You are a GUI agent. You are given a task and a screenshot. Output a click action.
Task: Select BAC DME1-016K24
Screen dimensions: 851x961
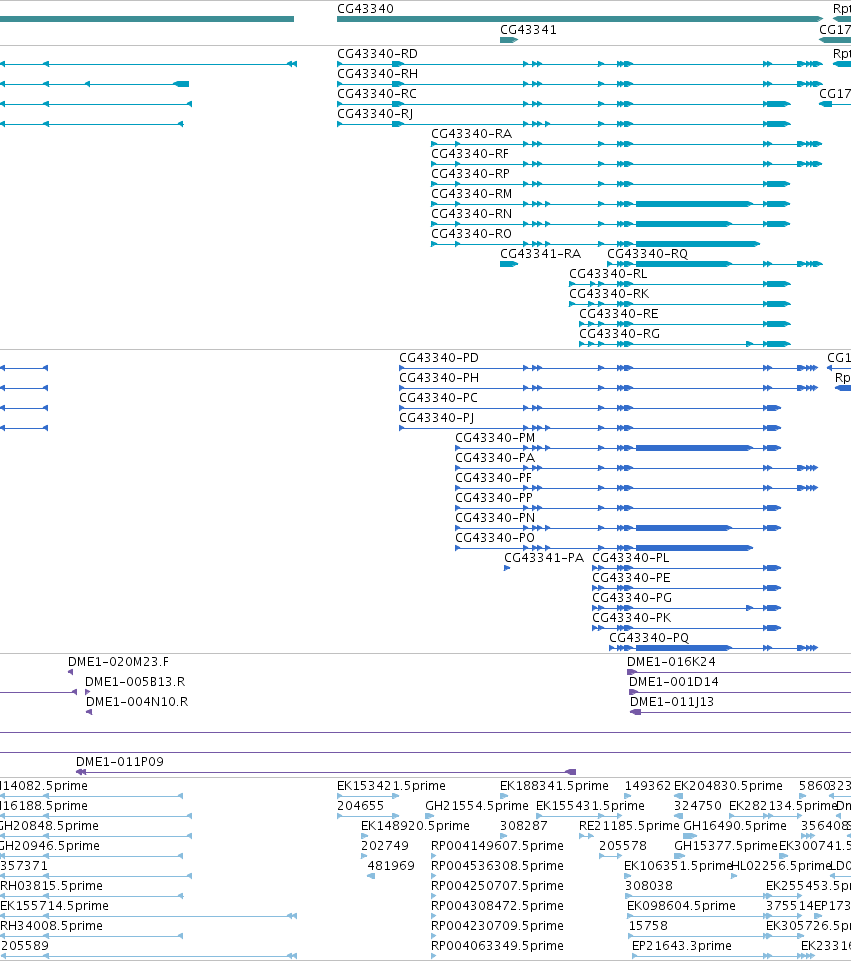pos(671,662)
